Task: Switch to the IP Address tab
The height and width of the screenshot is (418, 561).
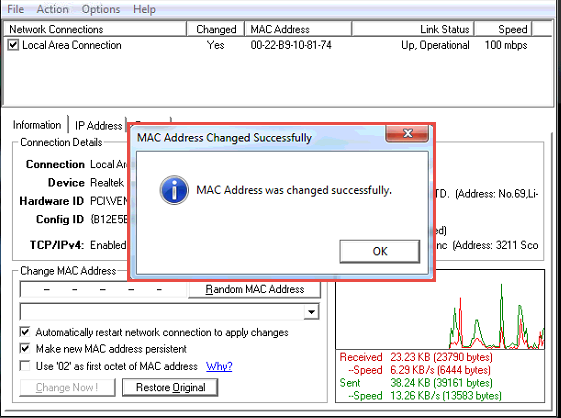Action: [98, 126]
